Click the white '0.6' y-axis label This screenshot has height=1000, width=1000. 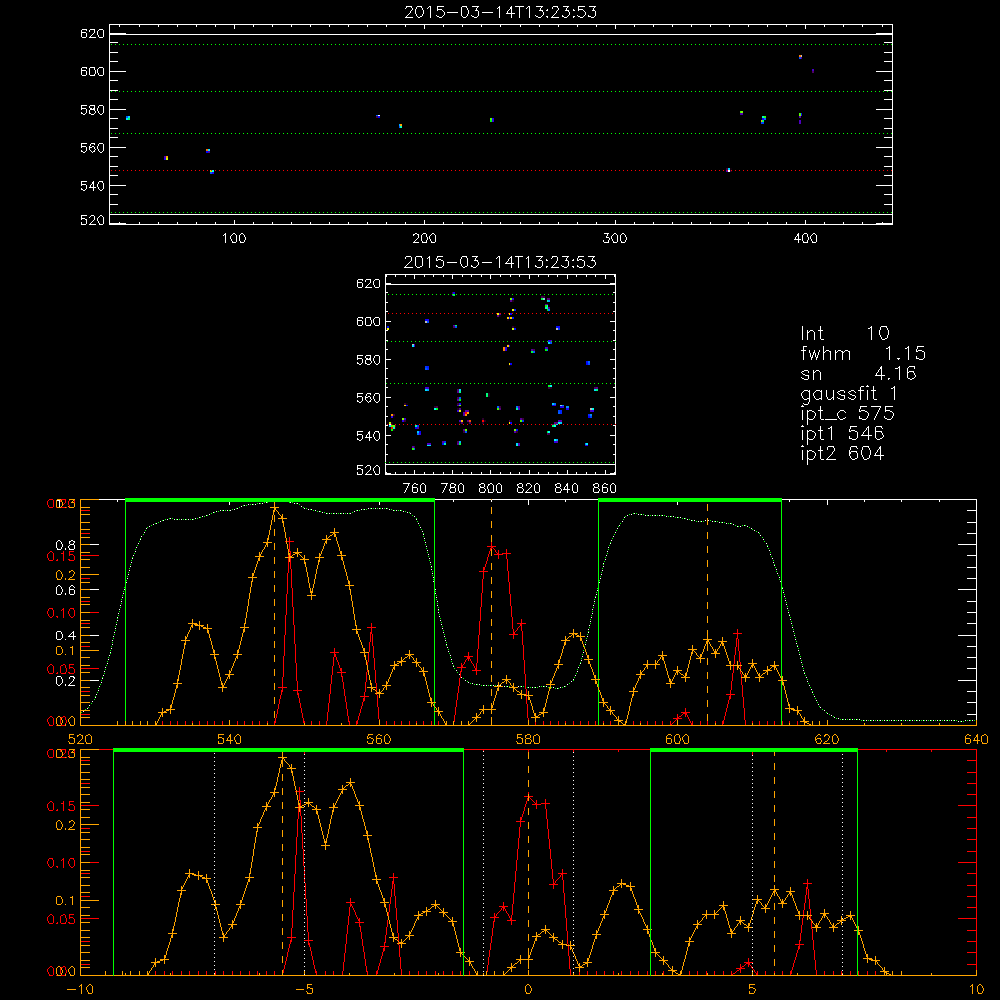[x=66, y=591]
